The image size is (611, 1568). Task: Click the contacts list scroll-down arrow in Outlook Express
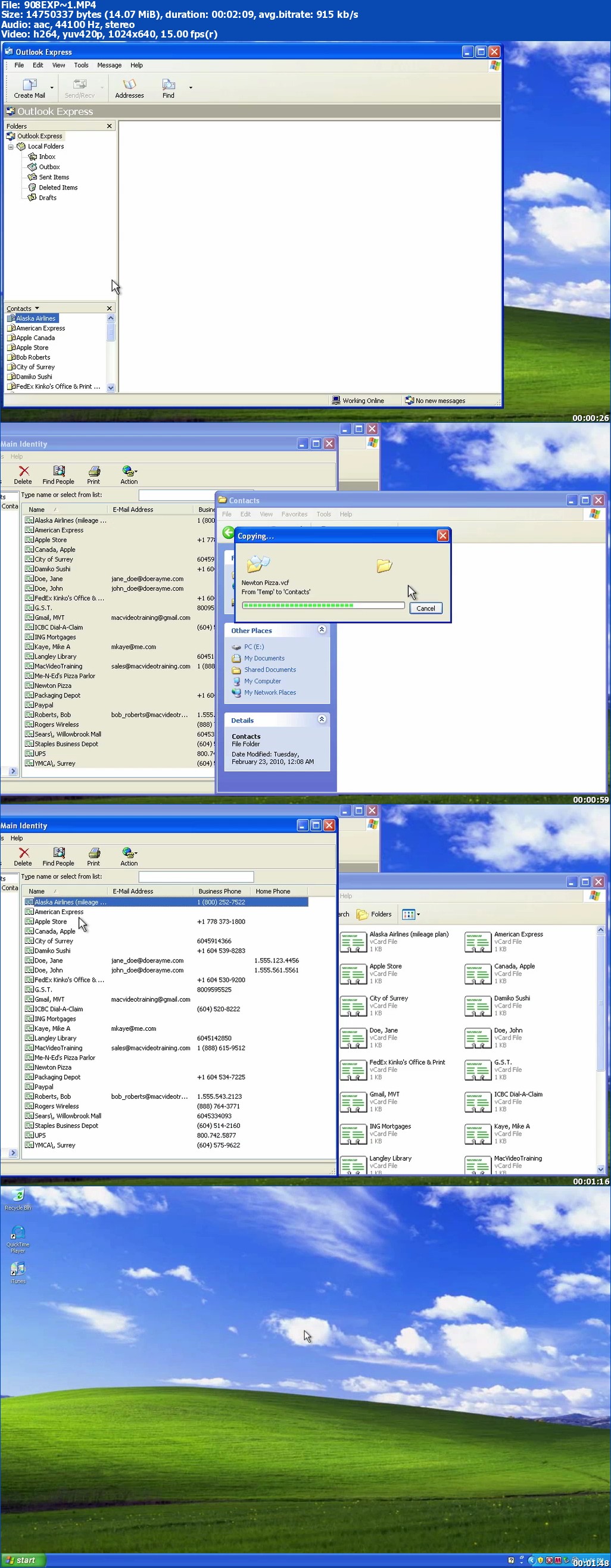click(x=111, y=388)
